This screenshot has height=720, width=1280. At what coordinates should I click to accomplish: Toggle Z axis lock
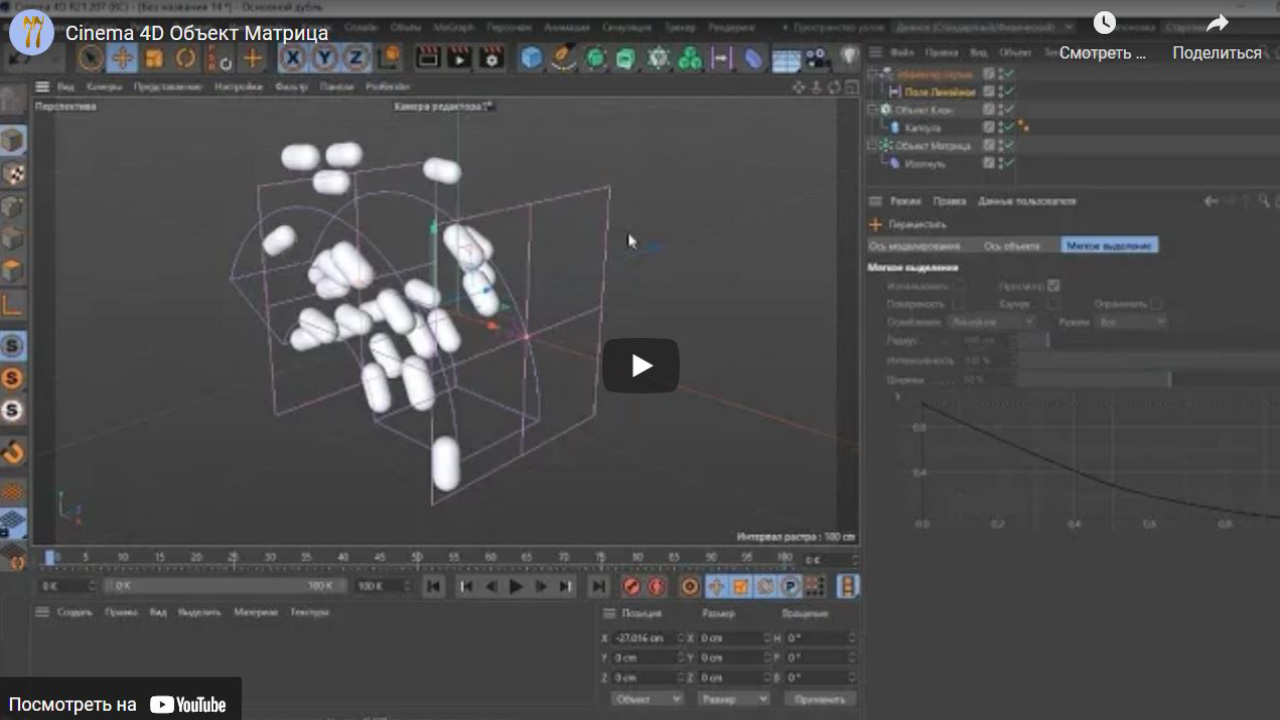(355, 58)
